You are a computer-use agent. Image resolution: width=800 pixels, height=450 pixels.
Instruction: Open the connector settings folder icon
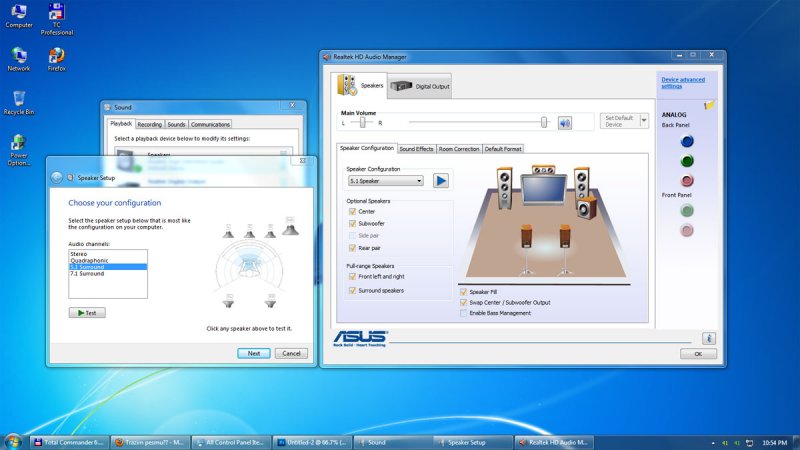[709, 105]
